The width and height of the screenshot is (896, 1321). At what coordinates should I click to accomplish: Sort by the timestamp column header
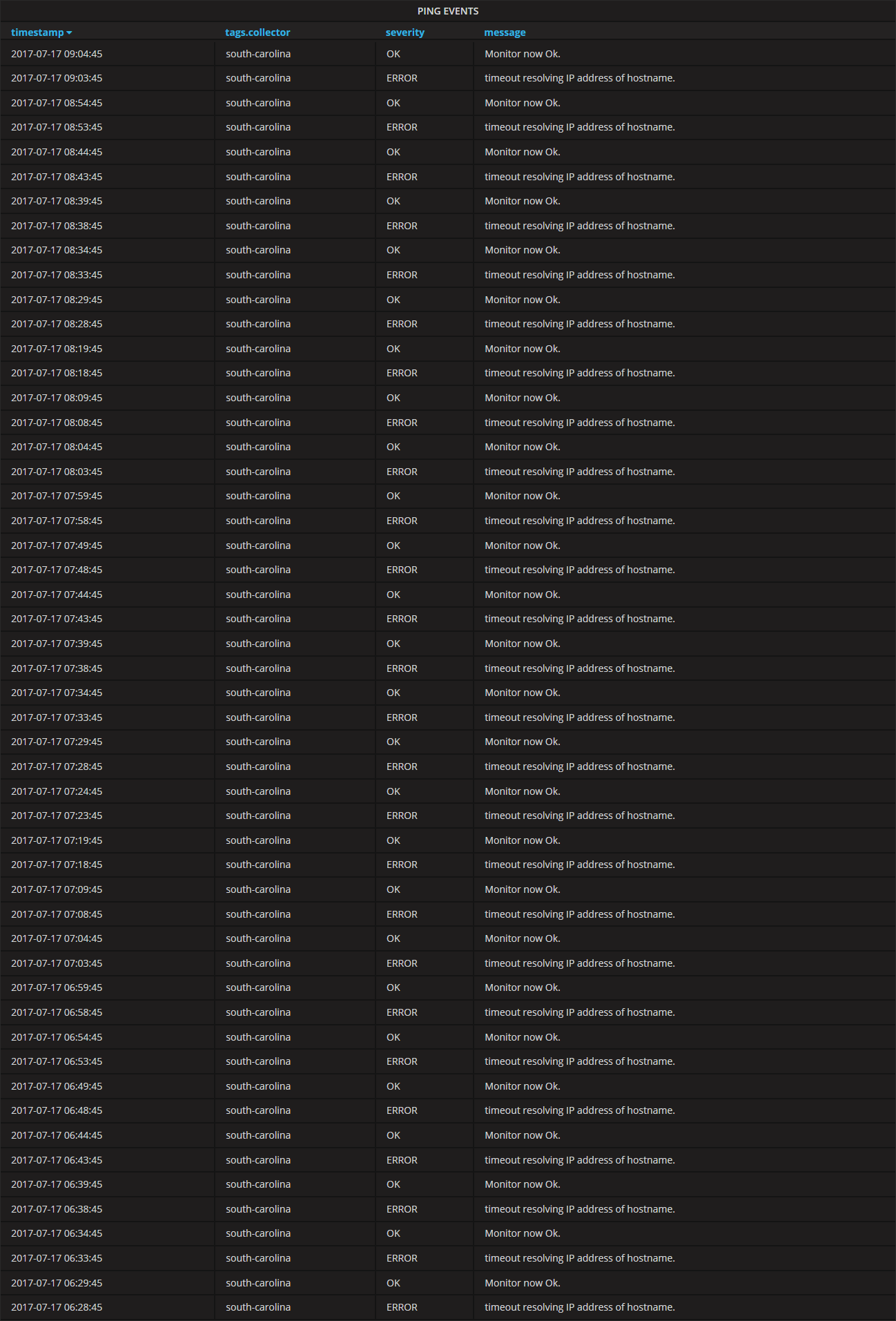click(x=37, y=32)
